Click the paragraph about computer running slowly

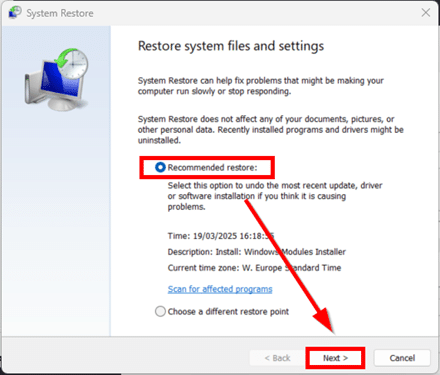point(261,86)
